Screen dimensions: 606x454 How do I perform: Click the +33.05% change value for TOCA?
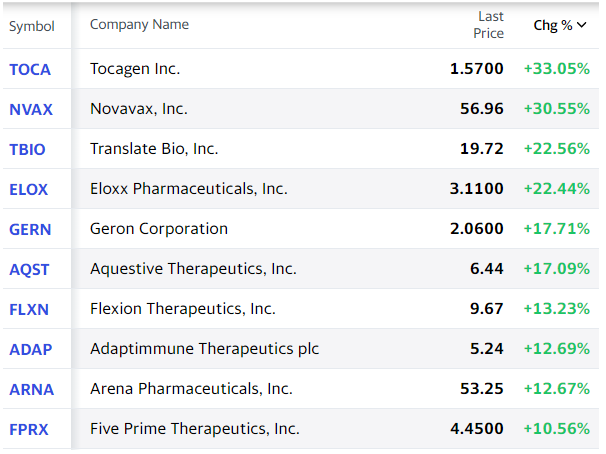tap(556, 69)
